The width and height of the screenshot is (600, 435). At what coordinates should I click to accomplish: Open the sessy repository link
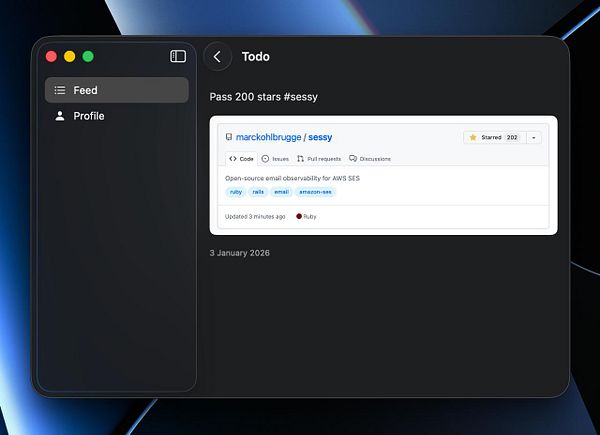click(x=320, y=137)
